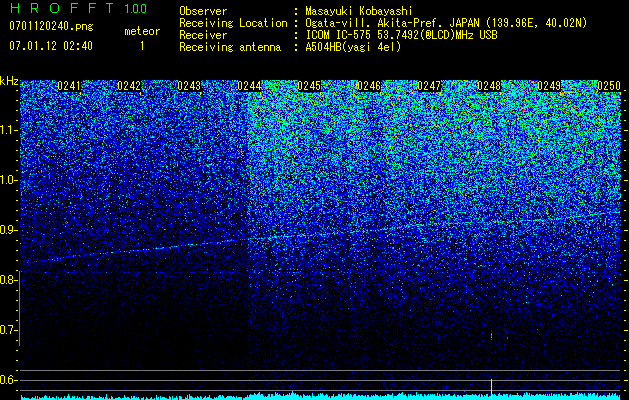Click the HROFFT title text
629x400 pixels.
click(x=62, y=8)
